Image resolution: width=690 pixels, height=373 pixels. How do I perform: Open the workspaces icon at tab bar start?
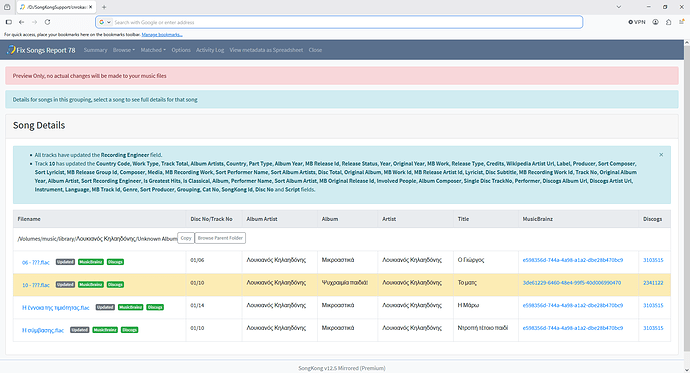pos(7,7)
